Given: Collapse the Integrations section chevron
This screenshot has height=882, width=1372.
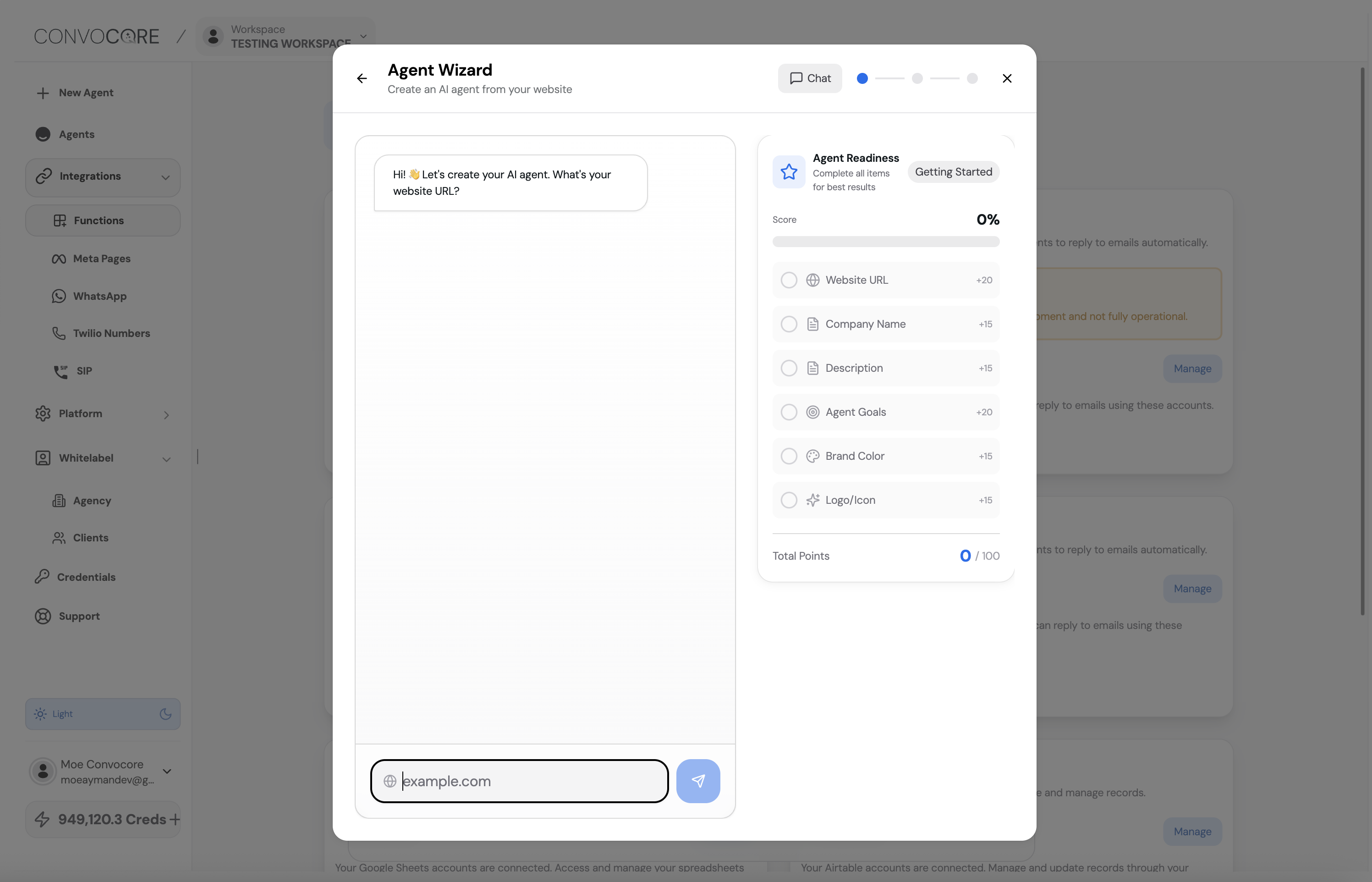Looking at the screenshot, I should 165,177.
